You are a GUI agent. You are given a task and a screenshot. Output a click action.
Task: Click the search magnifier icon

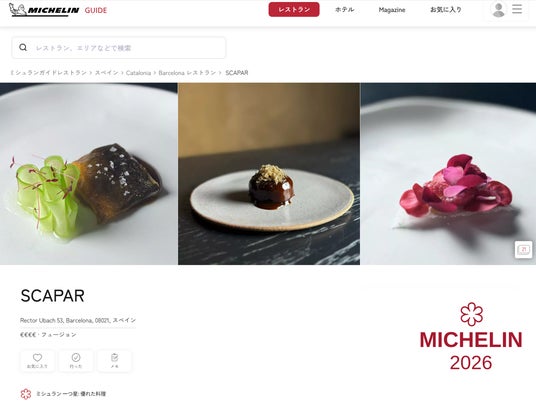pyautogui.click(x=23, y=48)
